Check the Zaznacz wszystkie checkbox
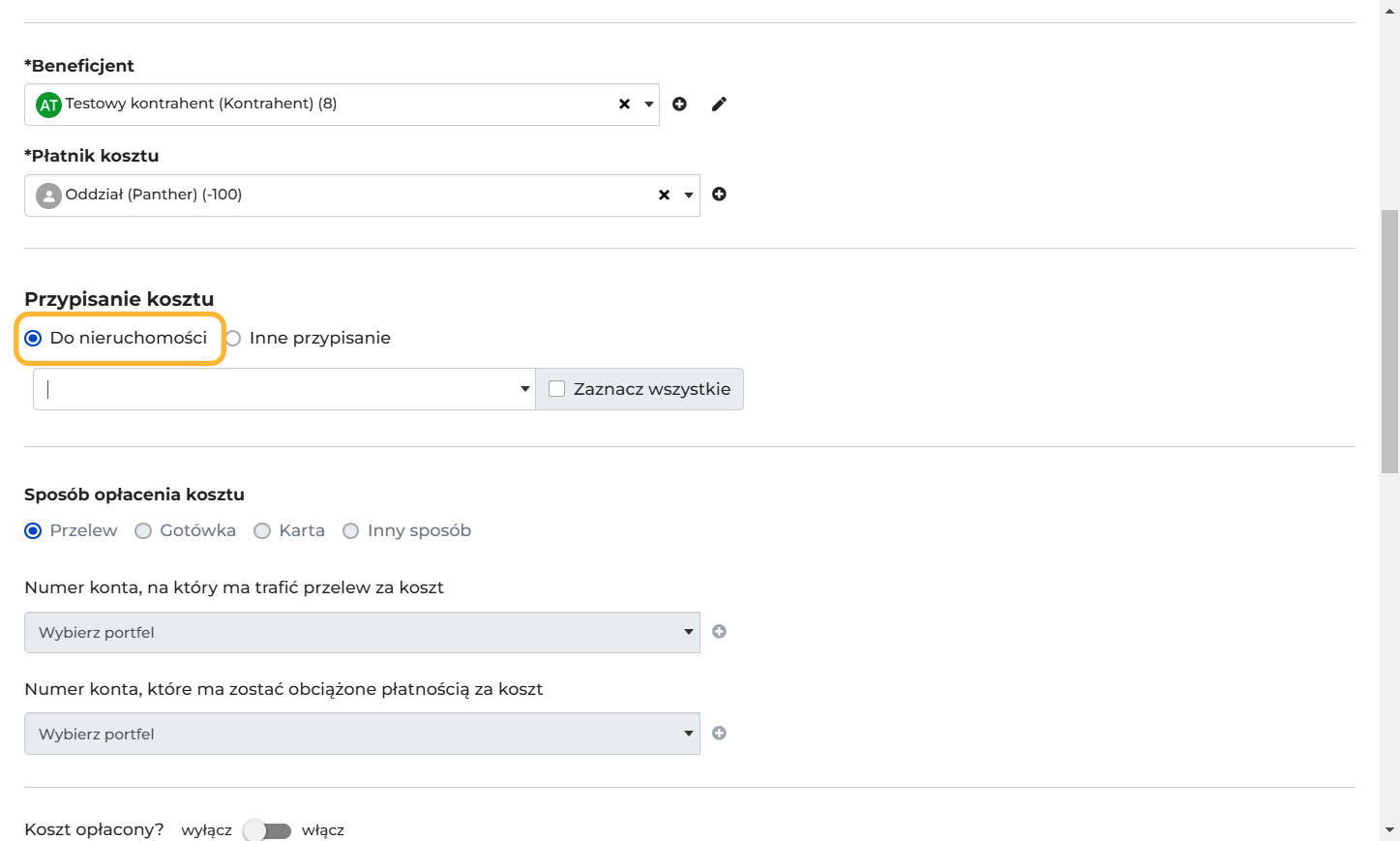 556,389
